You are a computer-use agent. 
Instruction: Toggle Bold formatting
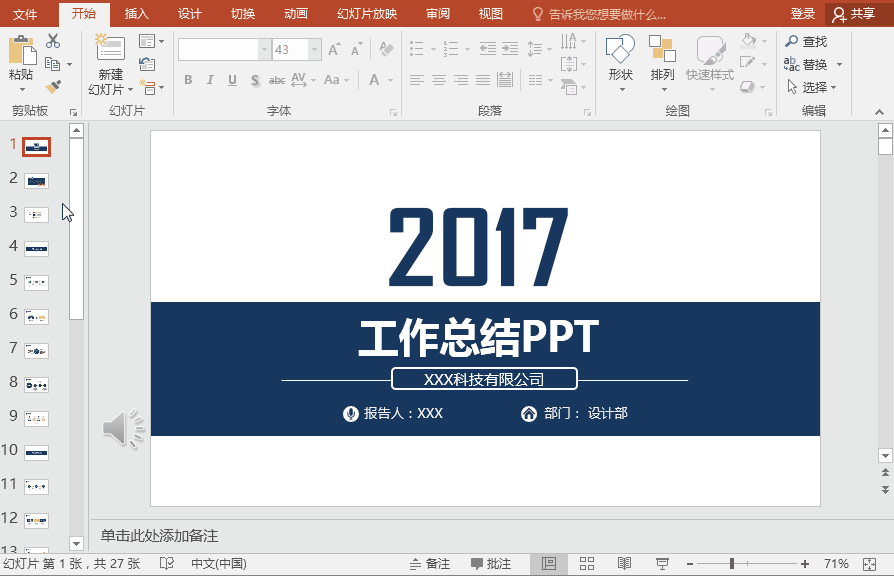tap(188, 80)
